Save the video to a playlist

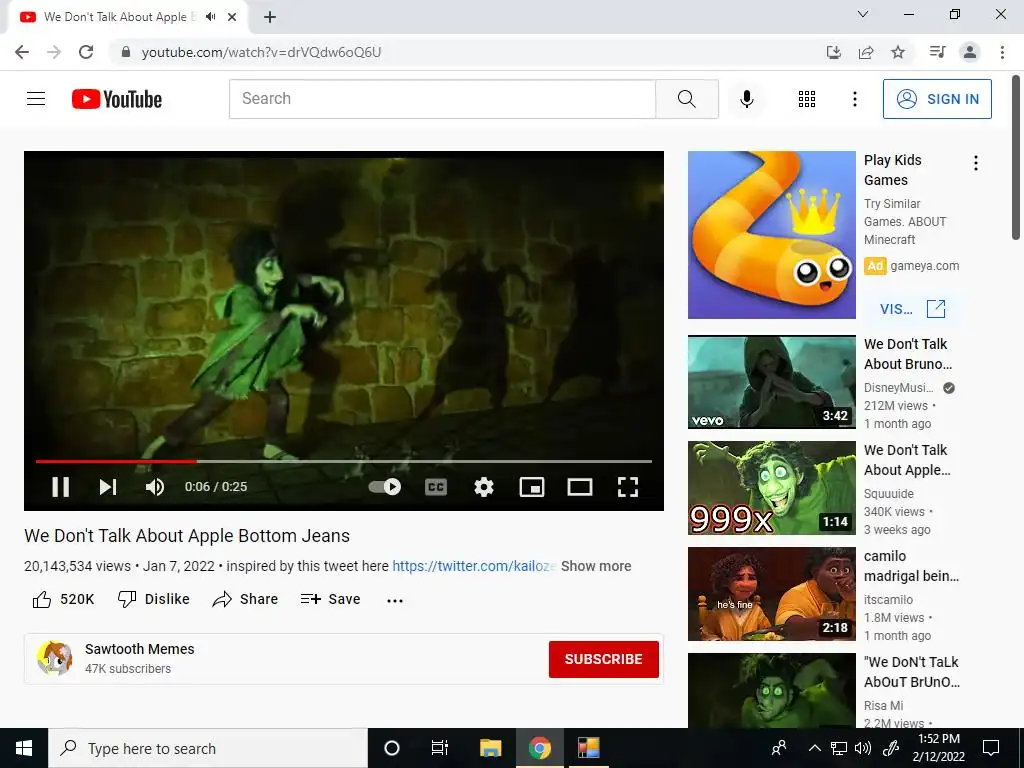coord(330,599)
